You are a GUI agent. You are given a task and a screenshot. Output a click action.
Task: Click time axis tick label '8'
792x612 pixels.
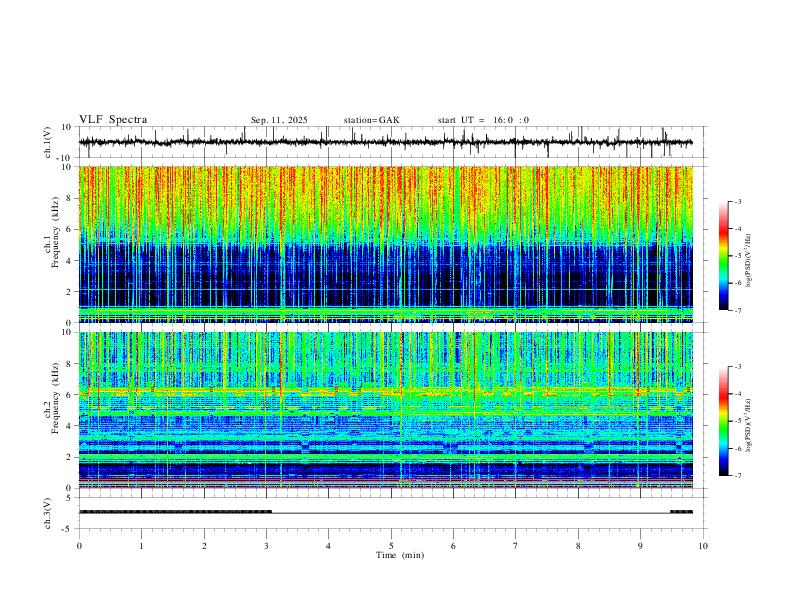pos(578,546)
